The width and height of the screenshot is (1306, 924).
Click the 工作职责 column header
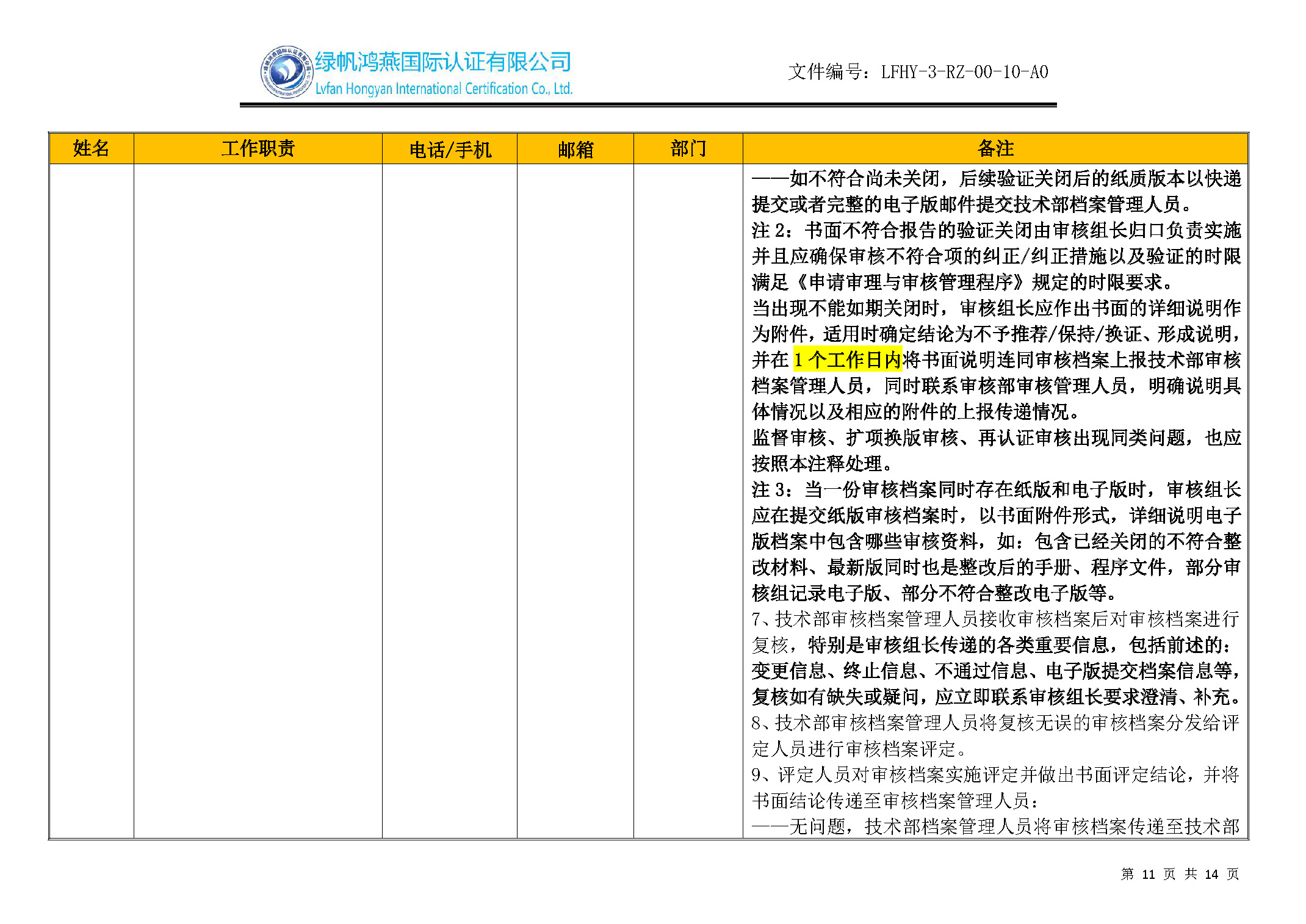(x=258, y=148)
